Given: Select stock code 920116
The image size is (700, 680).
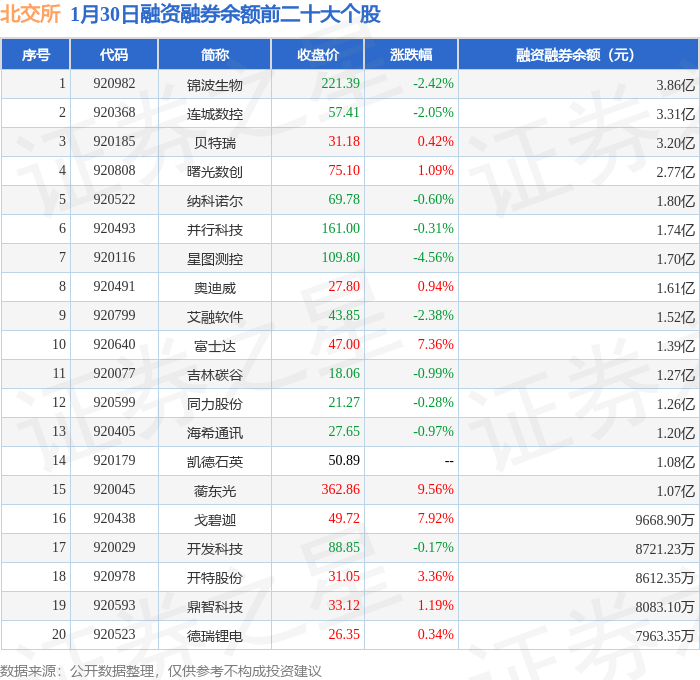Looking at the screenshot, I should pyautogui.click(x=114, y=258).
